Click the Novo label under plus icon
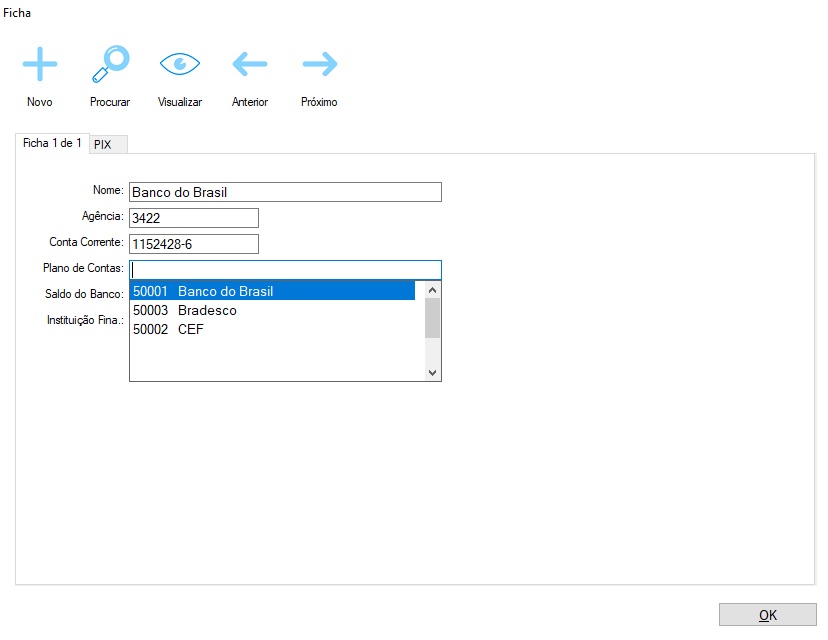828x640 pixels. pos(40,102)
